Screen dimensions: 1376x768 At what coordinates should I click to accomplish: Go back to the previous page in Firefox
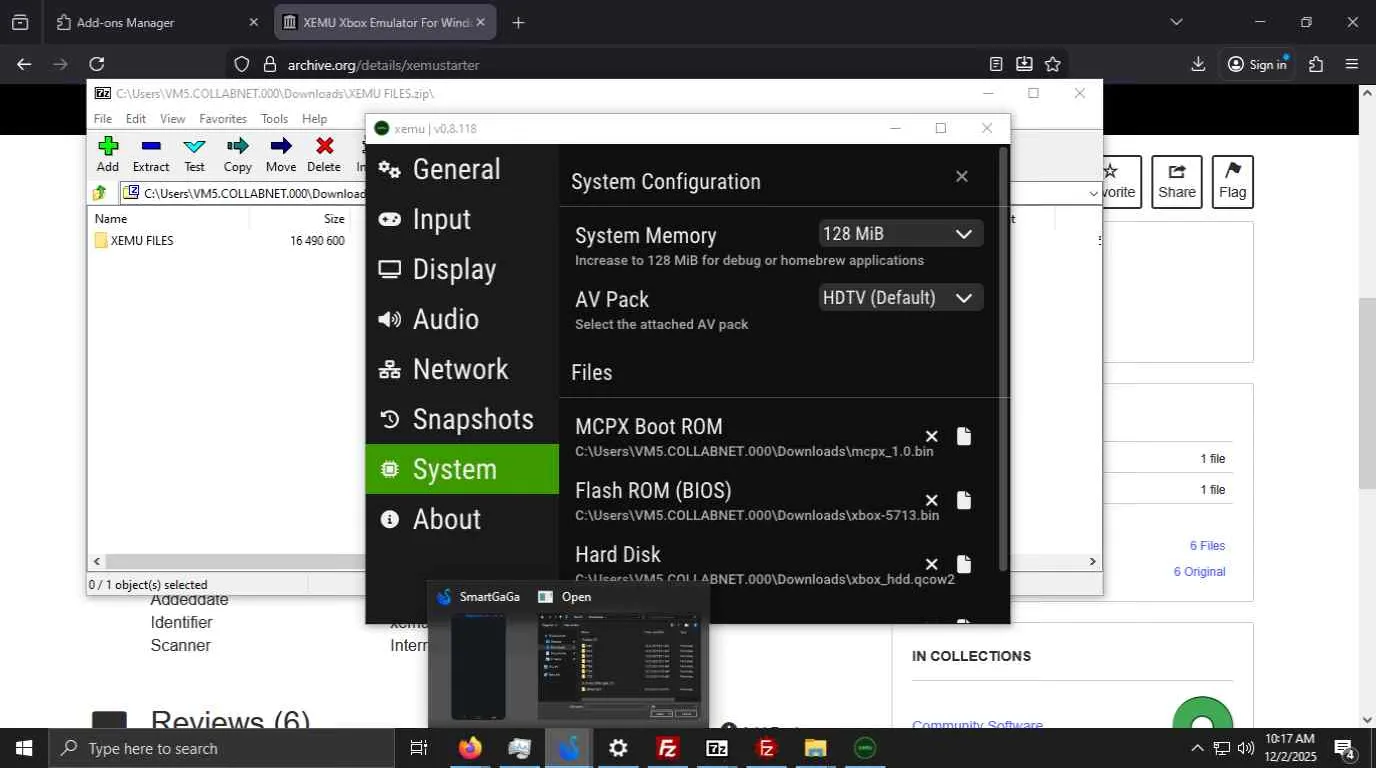click(x=24, y=64)
